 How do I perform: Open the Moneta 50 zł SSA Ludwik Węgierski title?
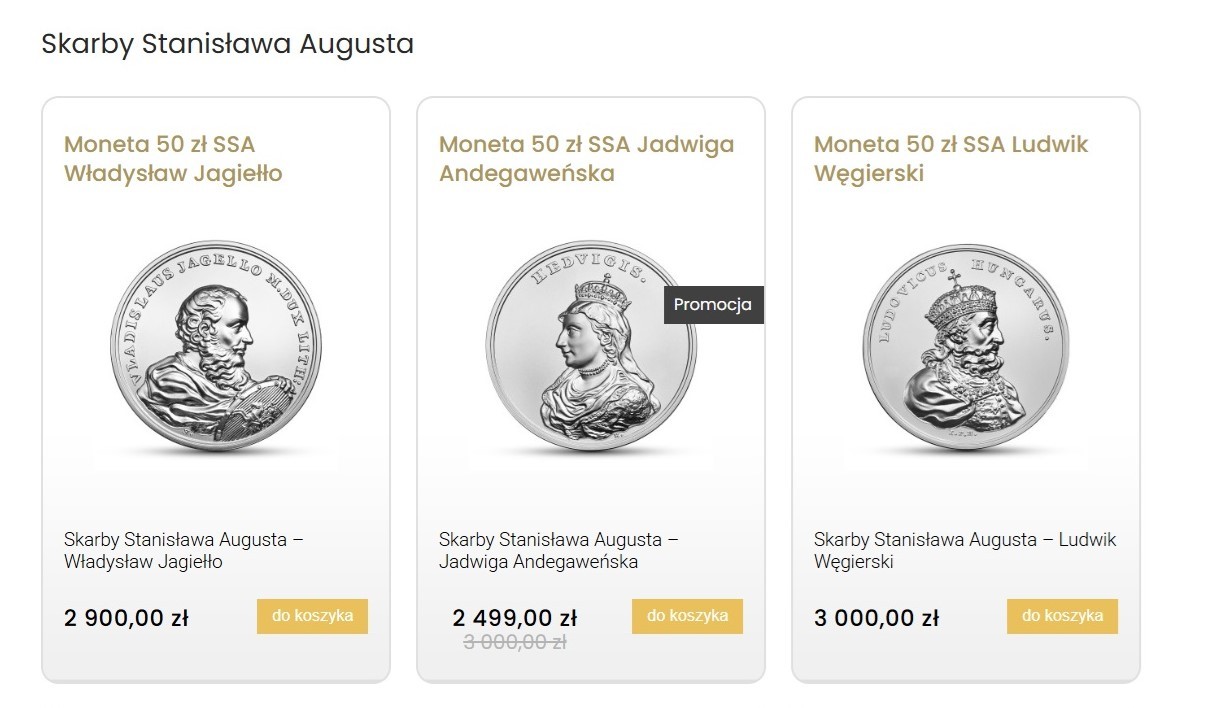950,159
